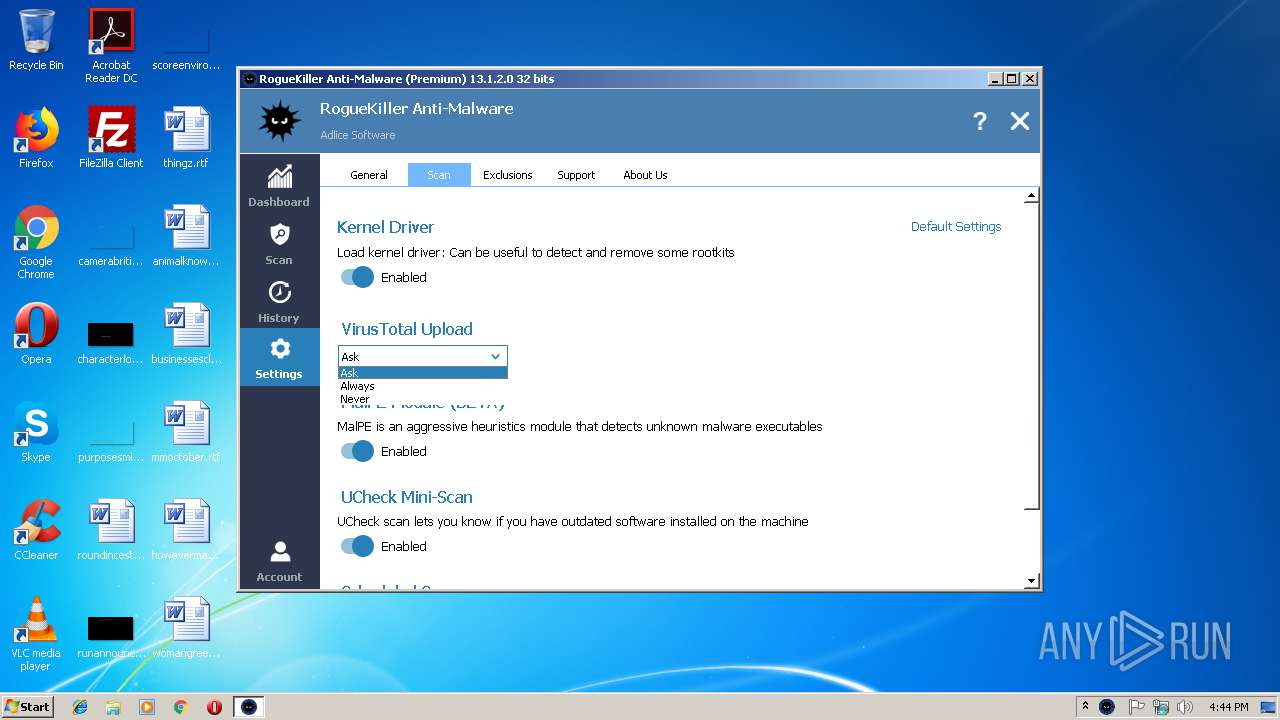The image size is (1280, 720).
Task: Launch VLC media player shortcut
Action: 36,634
